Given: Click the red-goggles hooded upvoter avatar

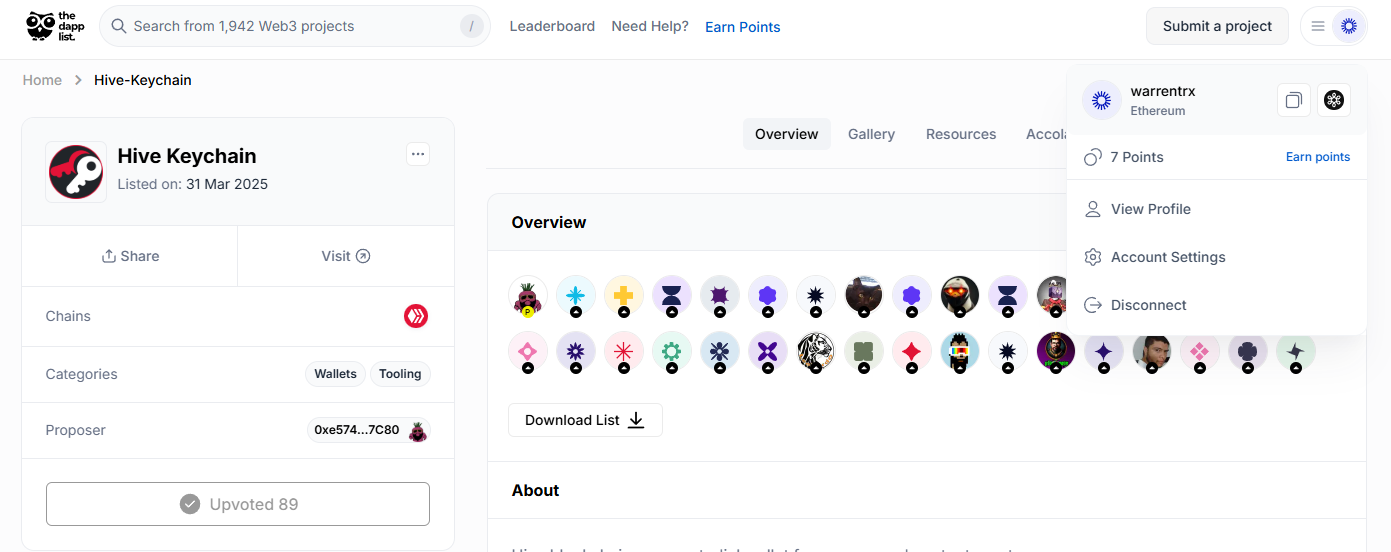Looking at the screenshot, I should point(960,295).
